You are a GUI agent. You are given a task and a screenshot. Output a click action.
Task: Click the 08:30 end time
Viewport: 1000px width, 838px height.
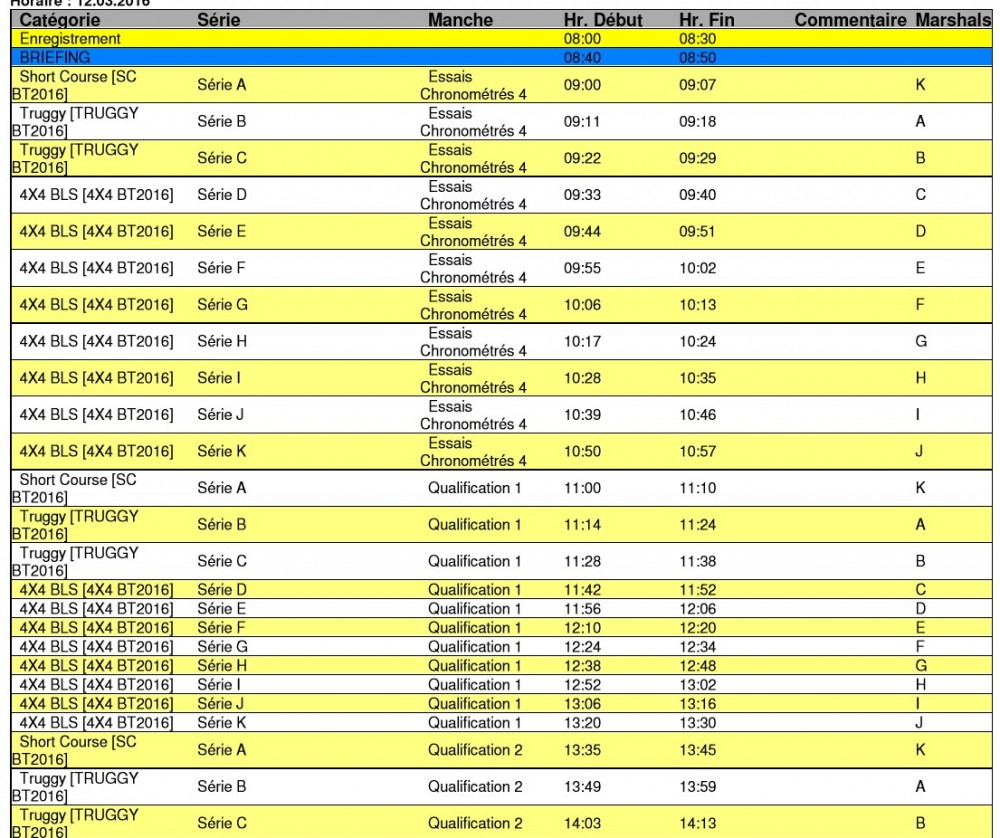tap(698, 39)
